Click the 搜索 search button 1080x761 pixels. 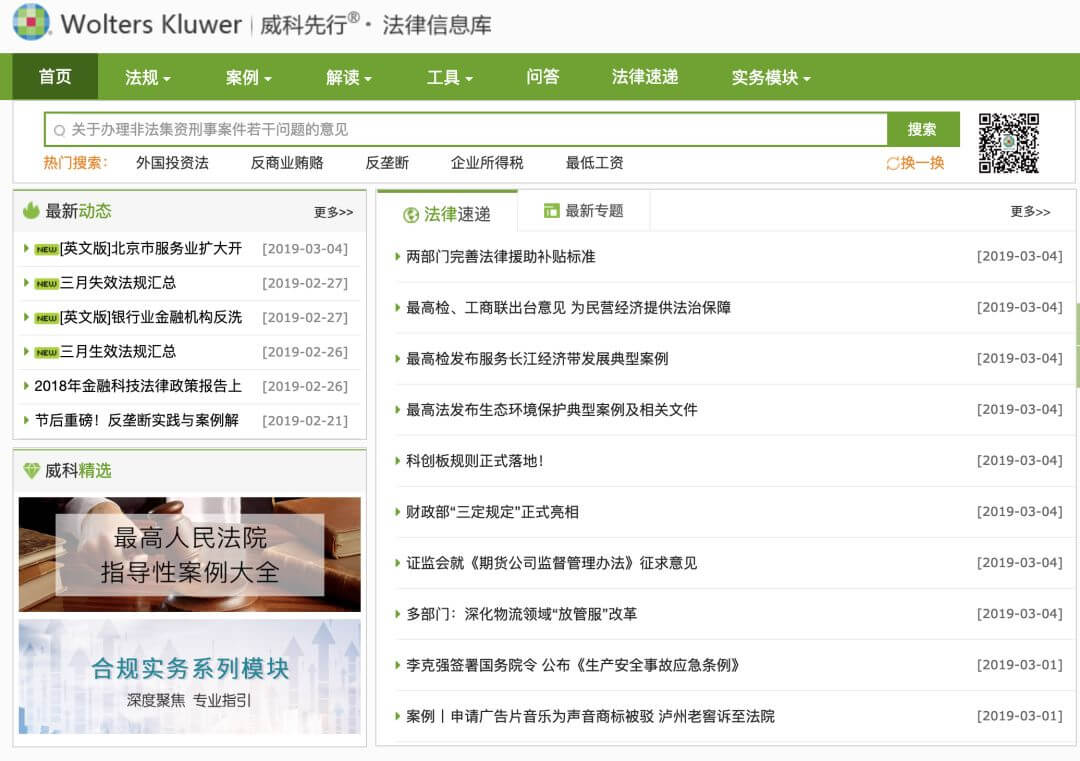(921, 129)
